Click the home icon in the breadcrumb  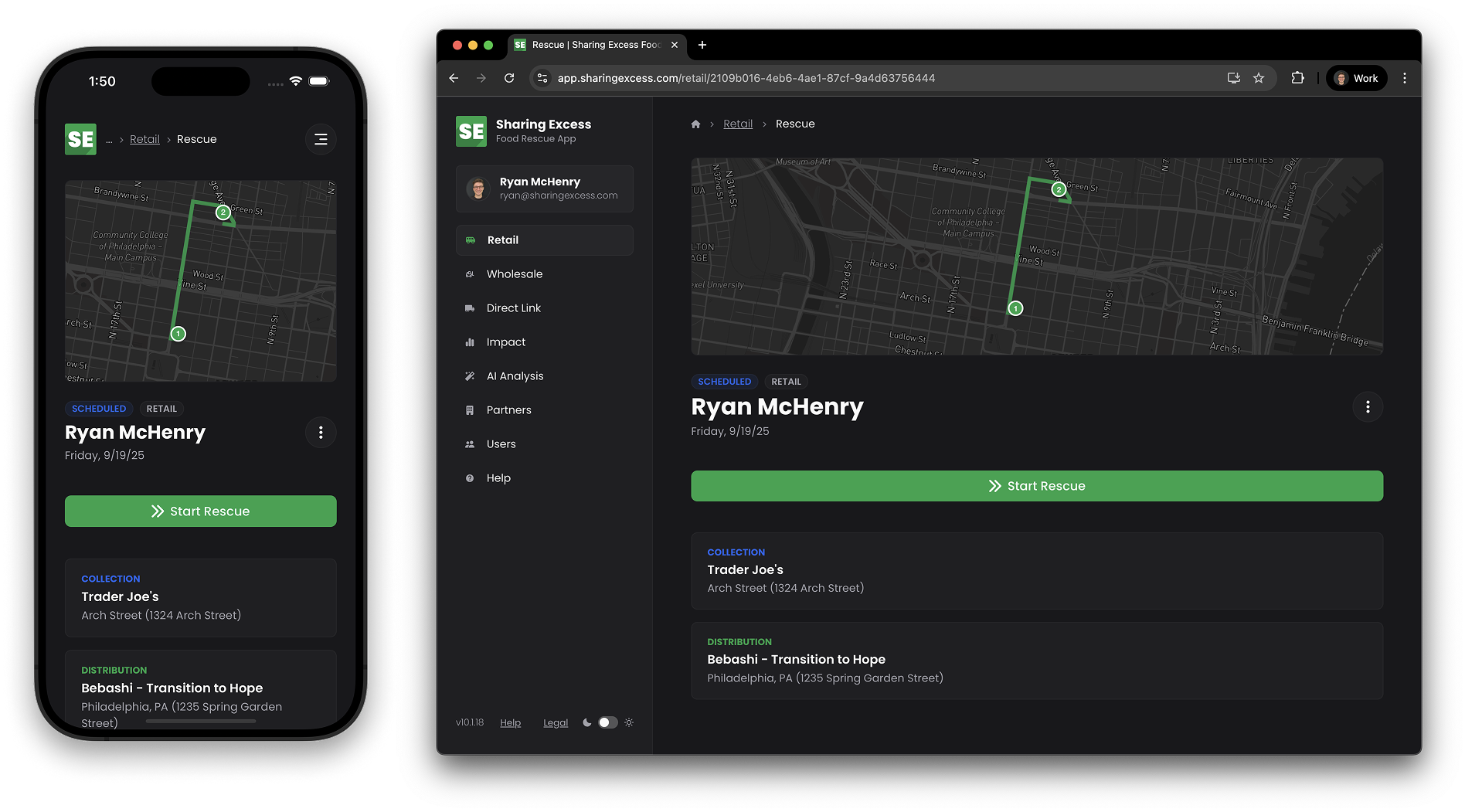(695, 124)
